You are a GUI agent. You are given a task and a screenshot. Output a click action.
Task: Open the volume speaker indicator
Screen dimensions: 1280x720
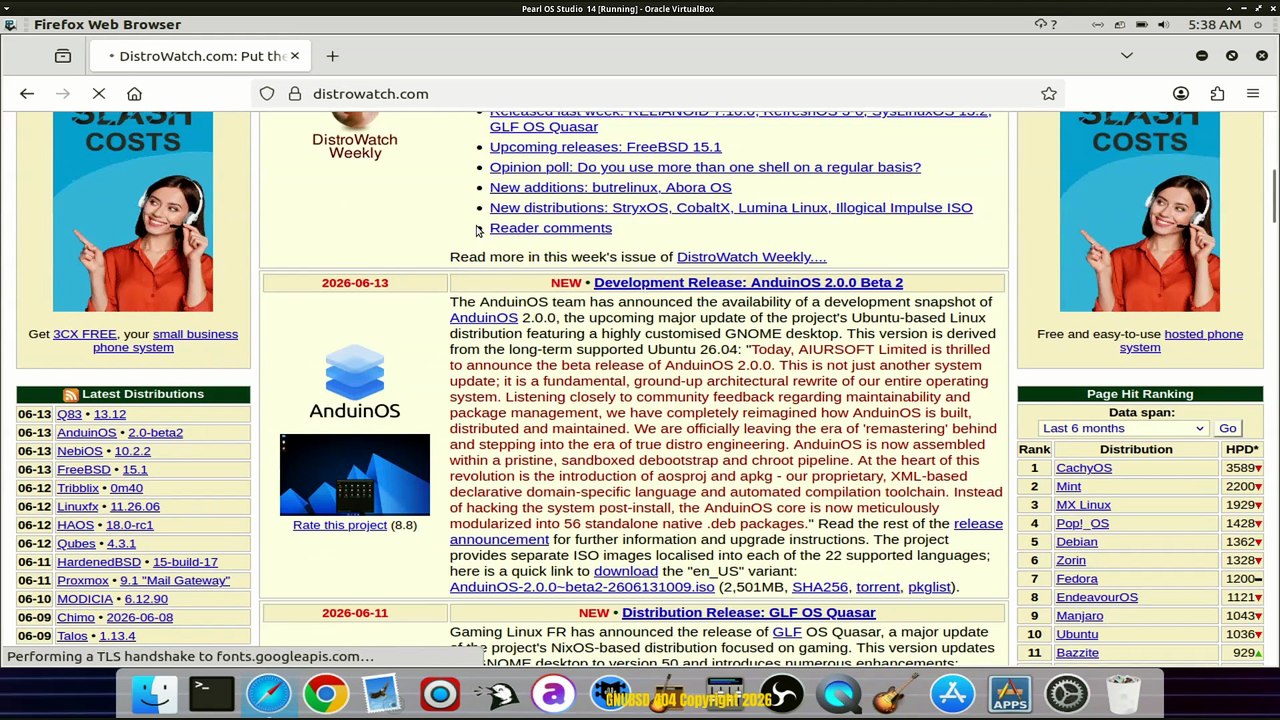click(x=1163, y=24)
